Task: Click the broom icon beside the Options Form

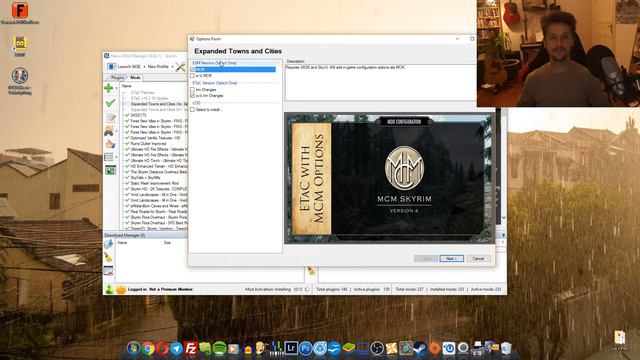Action: pyautogui.click(x=311, y=271)
